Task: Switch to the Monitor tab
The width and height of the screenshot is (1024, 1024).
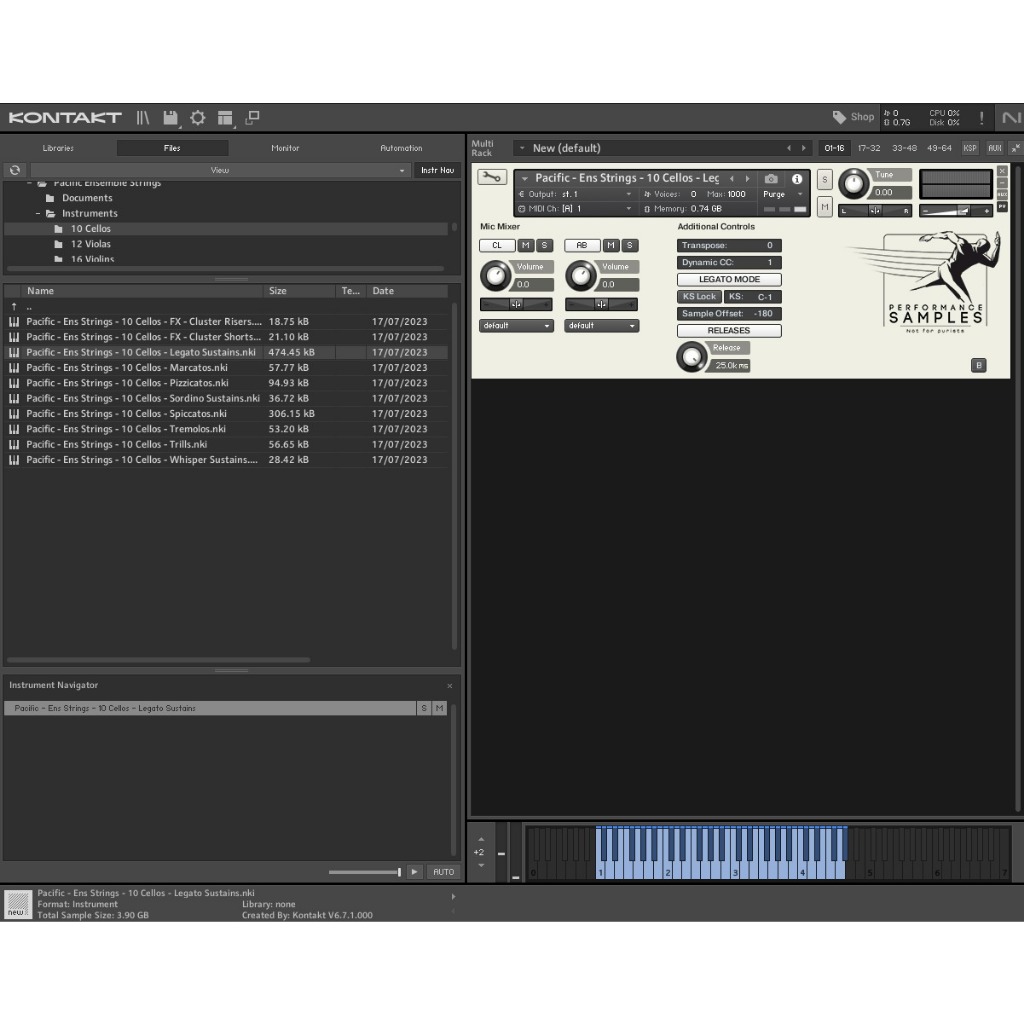Action: [285, 148]
